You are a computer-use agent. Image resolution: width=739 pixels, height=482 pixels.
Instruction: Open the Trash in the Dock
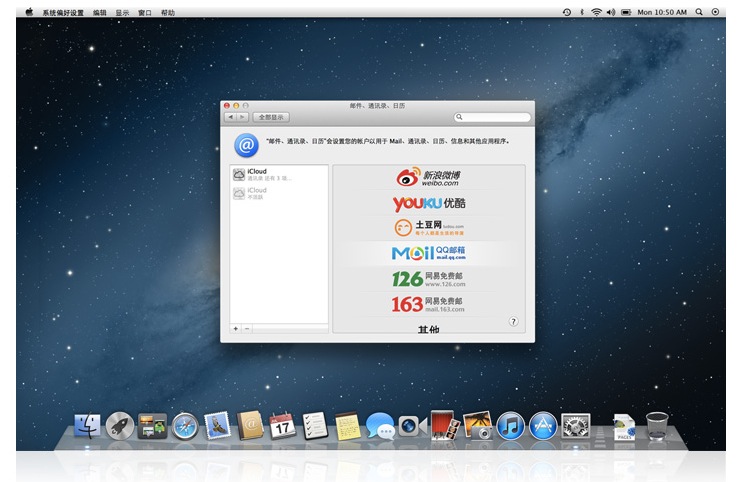pos(657,426)
